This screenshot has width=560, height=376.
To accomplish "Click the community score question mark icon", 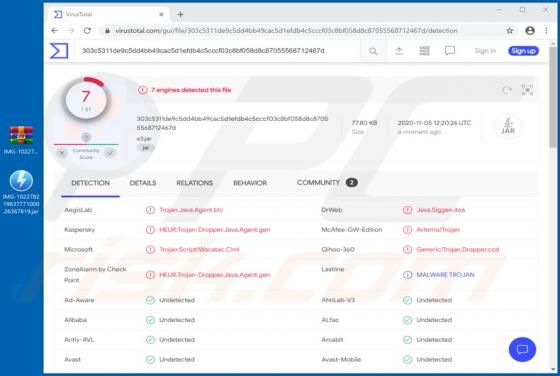I will [x=86, y=137].
